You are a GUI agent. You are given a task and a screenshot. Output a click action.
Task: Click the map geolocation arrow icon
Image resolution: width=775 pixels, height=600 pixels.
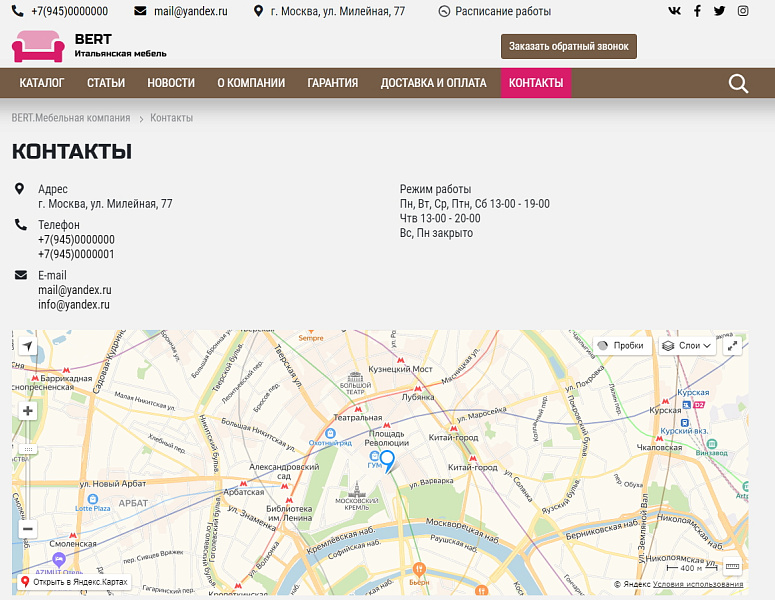(28, 346)
